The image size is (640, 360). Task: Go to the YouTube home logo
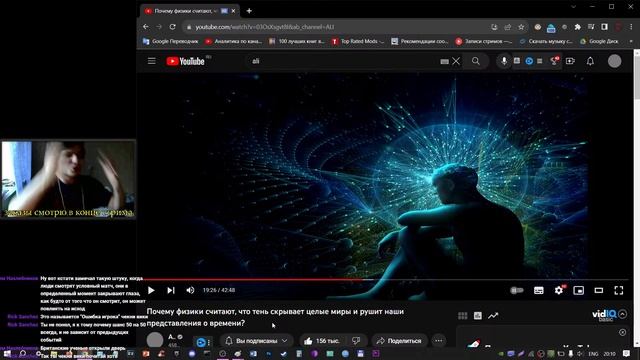point(185,61)
